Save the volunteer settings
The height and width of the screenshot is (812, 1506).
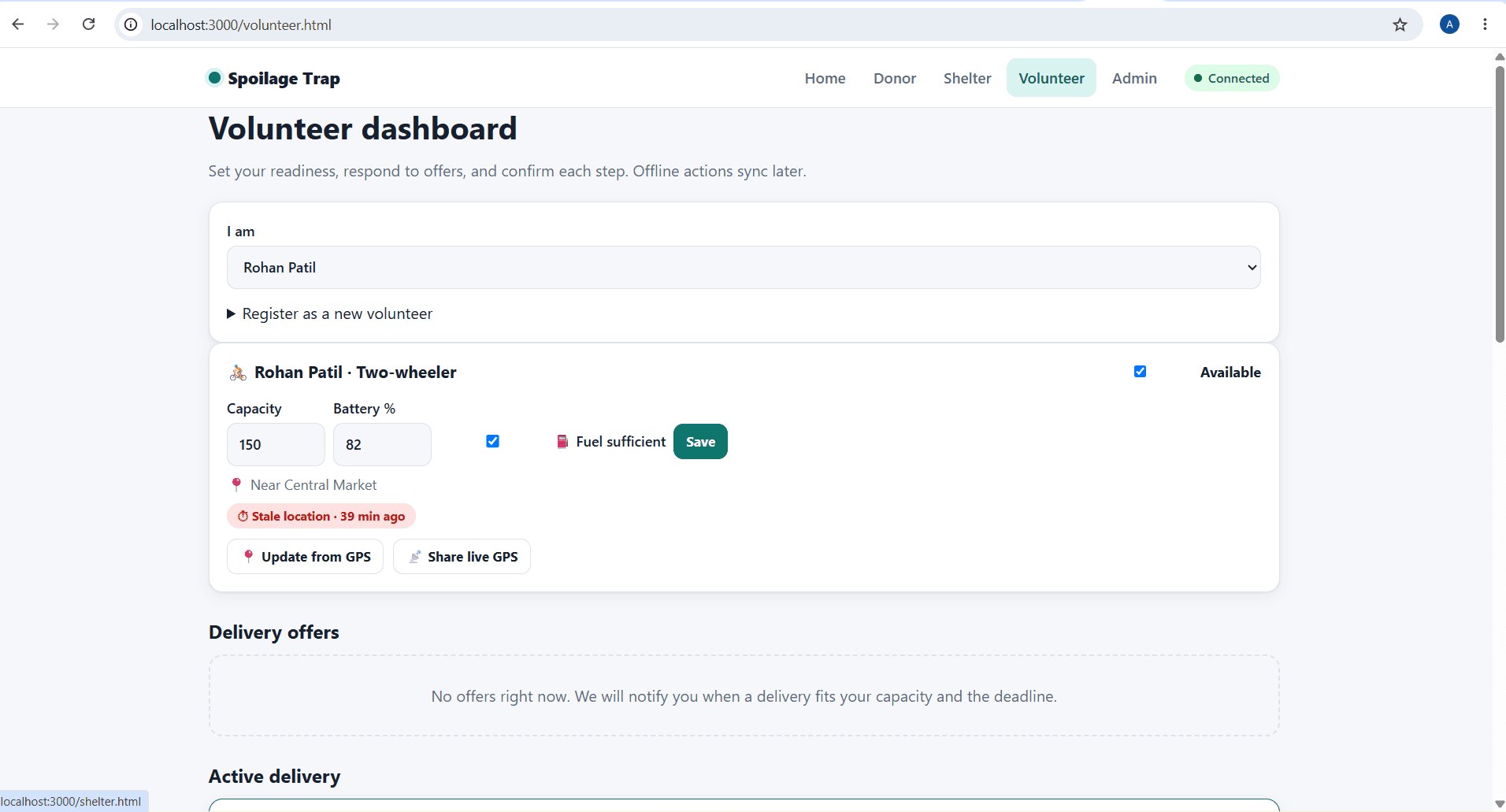pyautogui.click(x=700, y=442)
